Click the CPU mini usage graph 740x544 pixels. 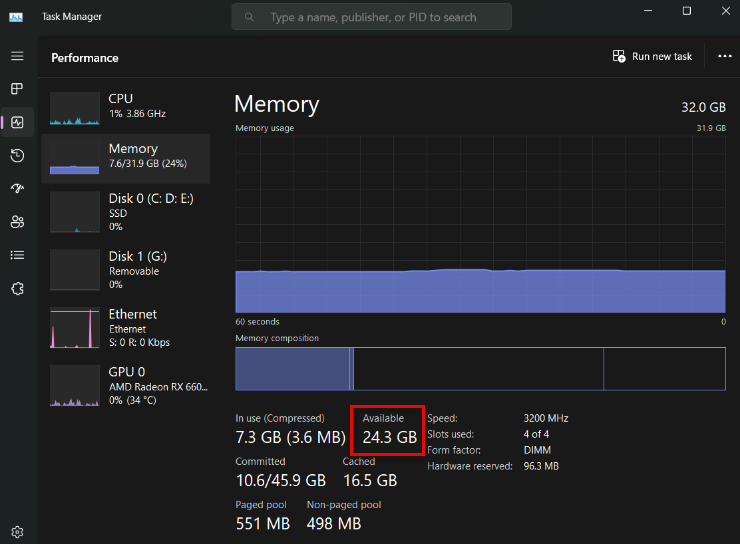click(x=75, y=109)
